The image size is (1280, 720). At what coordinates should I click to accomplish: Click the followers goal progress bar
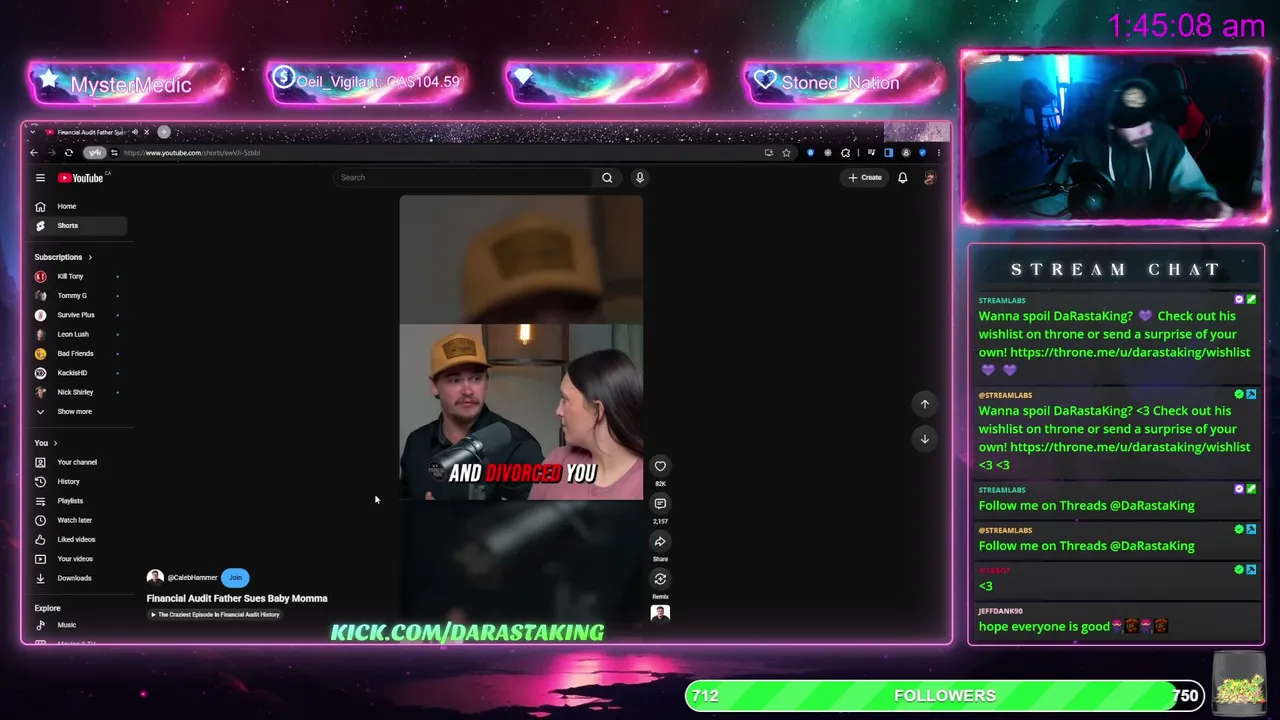pos(945,696)
